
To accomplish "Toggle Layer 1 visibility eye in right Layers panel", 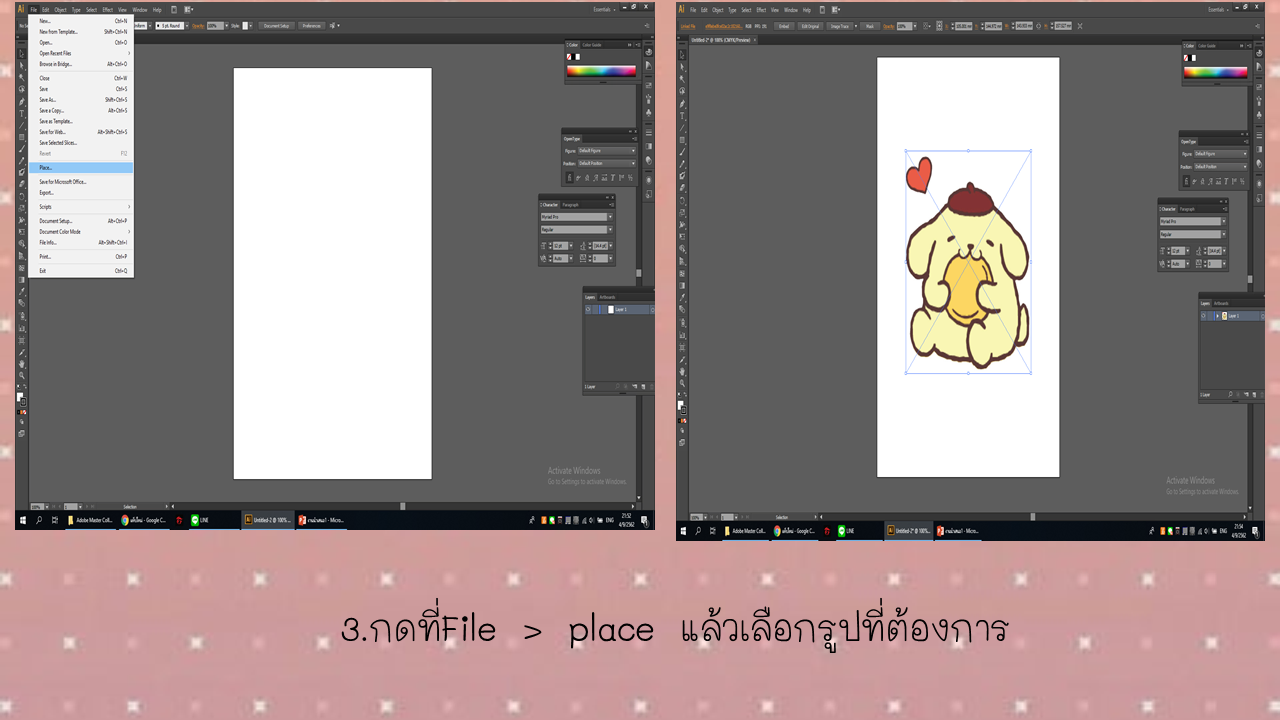I will [x=1205, y=316].
